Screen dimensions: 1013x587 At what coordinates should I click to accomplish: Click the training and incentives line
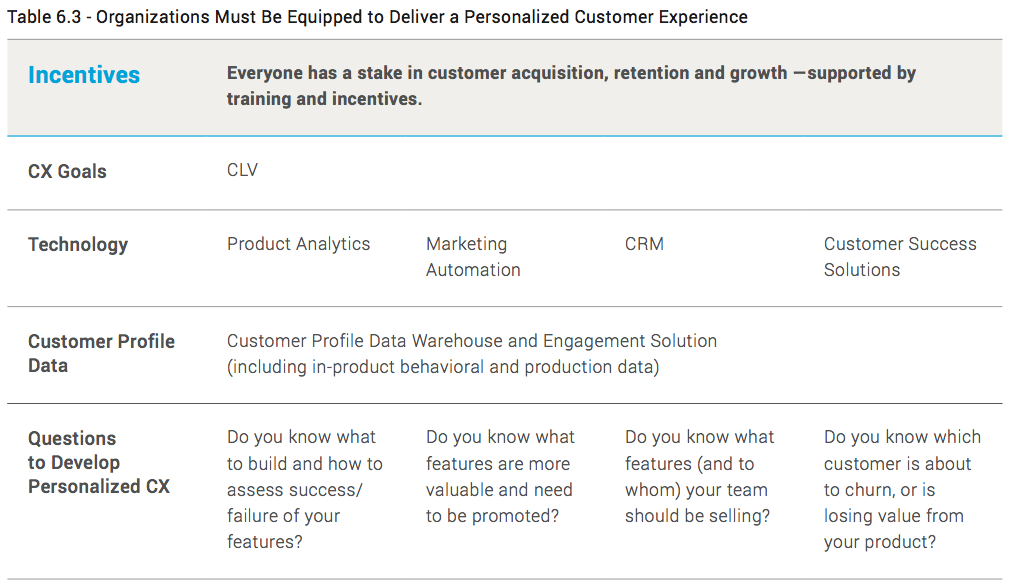(x=324, y=99)
